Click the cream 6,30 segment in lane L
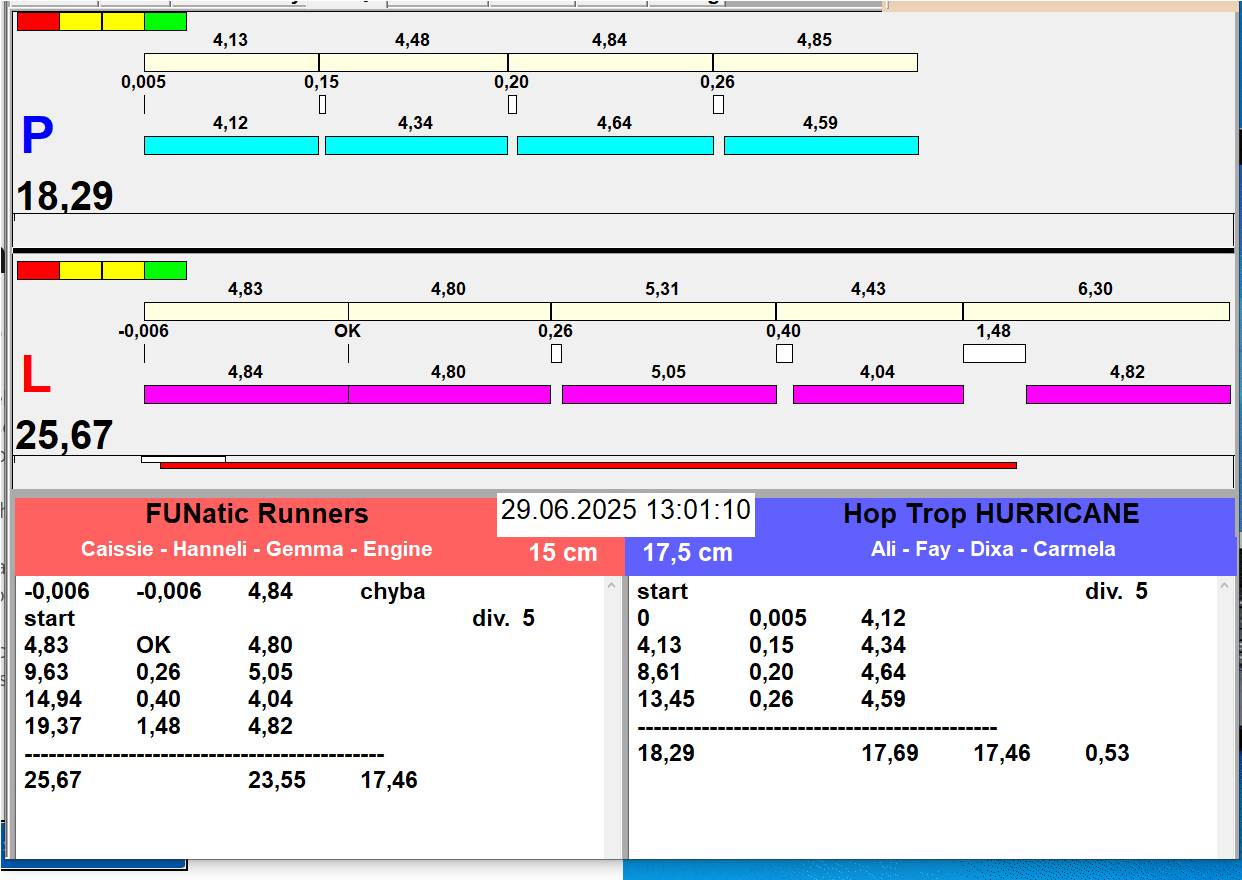Image resolution: width=1242 pixels, height=880 pixels. pyautogui.click(x=1095, y=311)
